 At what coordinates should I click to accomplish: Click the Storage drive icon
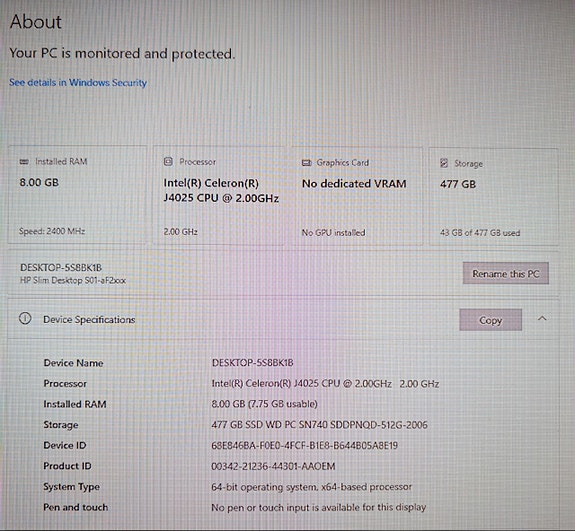(444, 163)
